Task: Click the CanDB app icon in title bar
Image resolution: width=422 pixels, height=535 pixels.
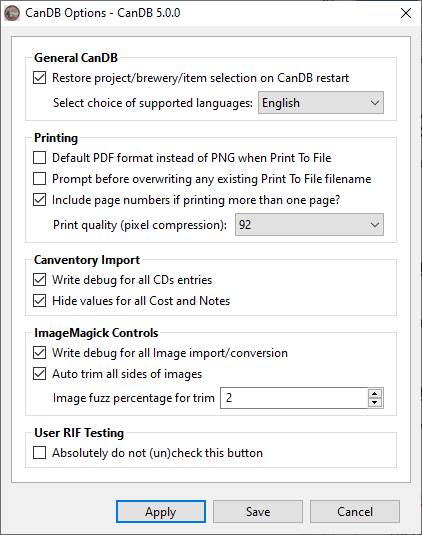Action: [12, 13]
